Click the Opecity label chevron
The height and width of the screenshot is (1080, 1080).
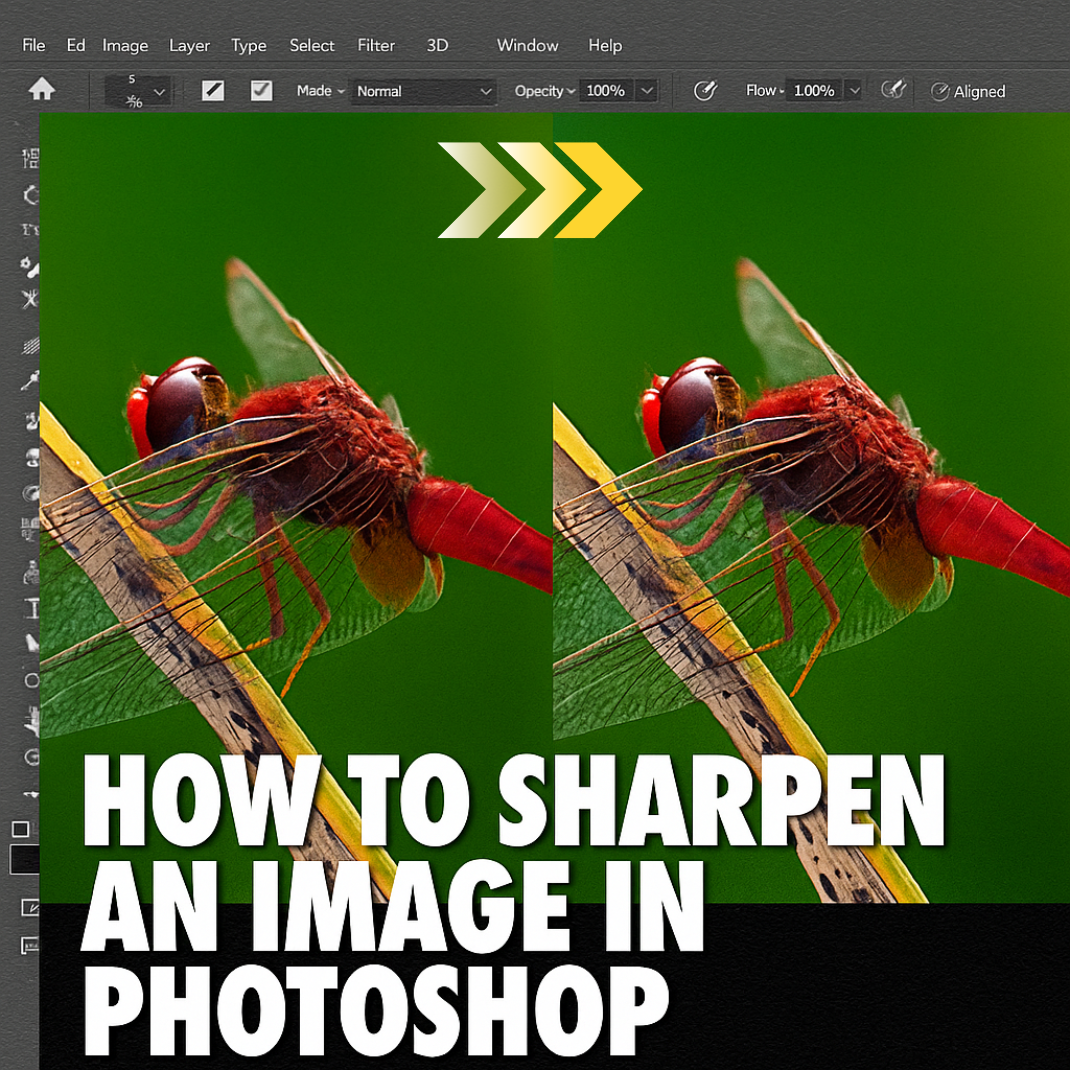click(570, 92)
